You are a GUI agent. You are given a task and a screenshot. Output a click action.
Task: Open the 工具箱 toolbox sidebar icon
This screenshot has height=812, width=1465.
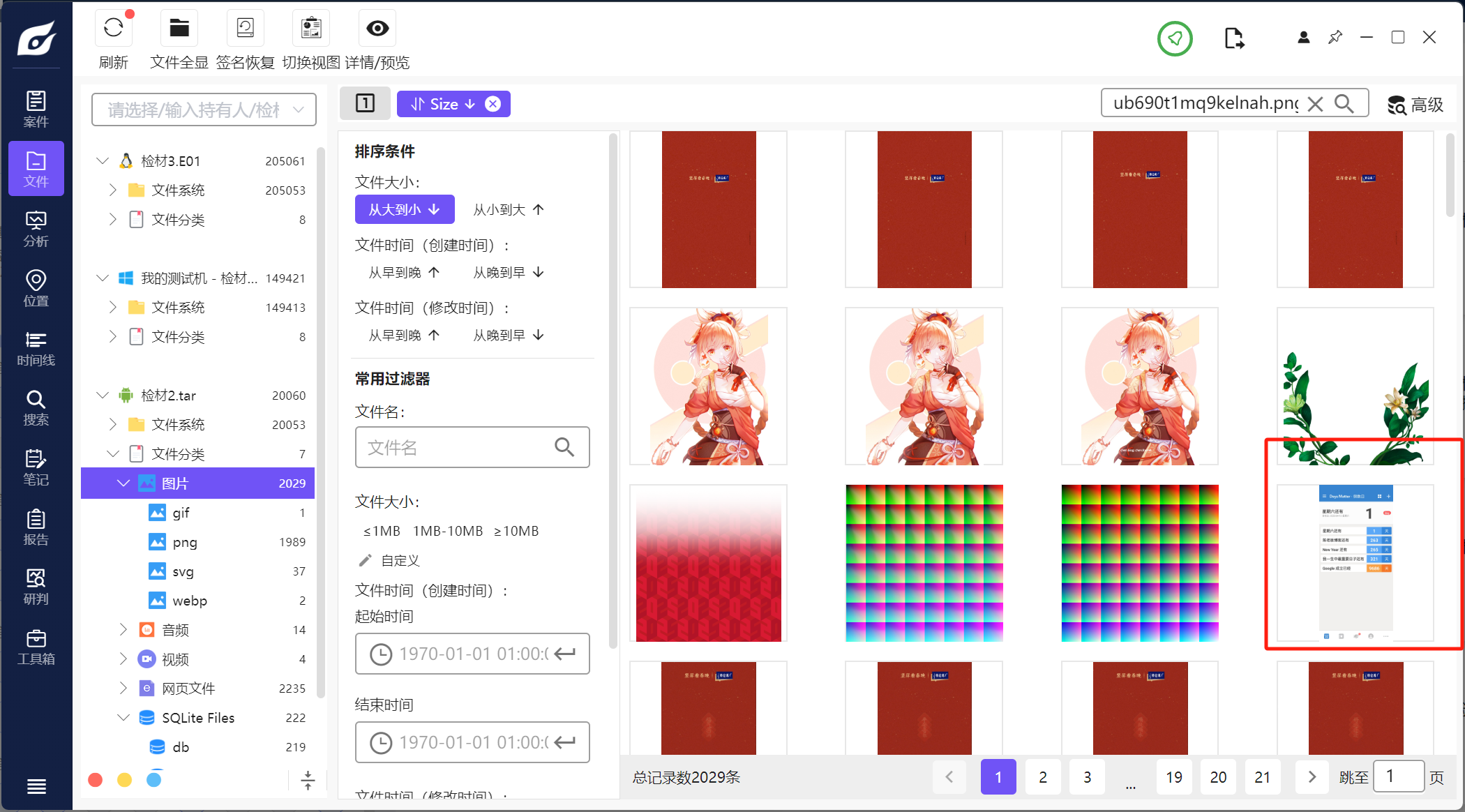coord(36,647)
